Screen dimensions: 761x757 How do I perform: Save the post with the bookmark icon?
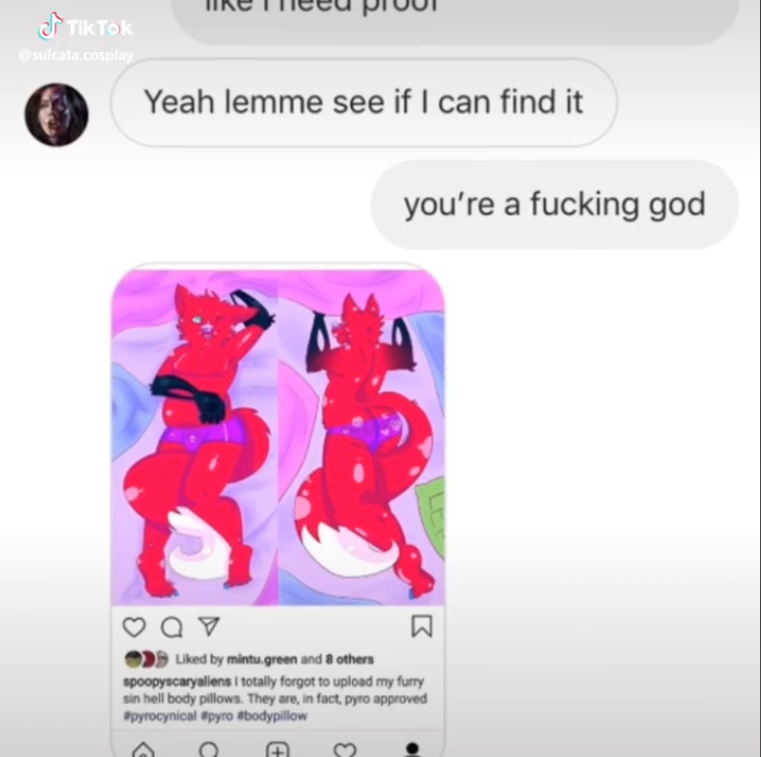click(421, 626)
